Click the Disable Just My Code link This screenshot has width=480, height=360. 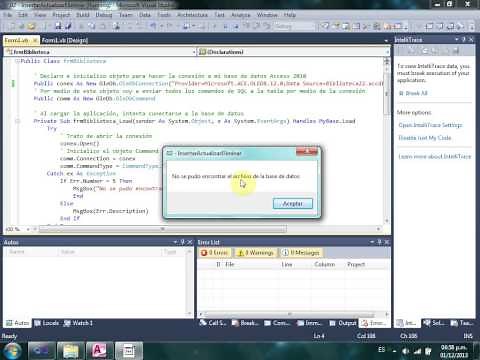[425, 138]
